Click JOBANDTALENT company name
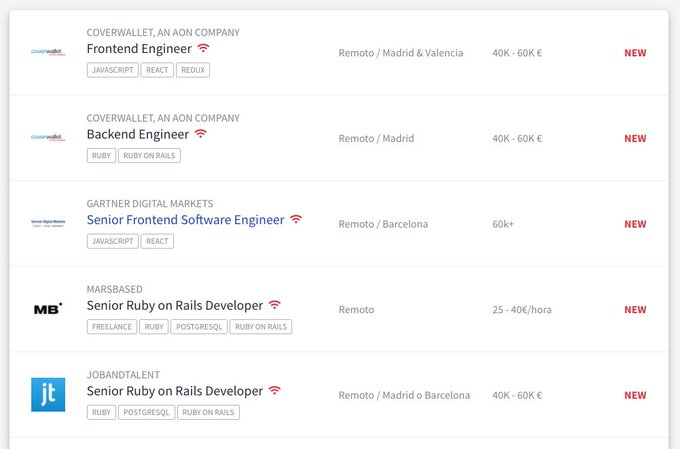 pyautogui.click(x=123, y=374)
